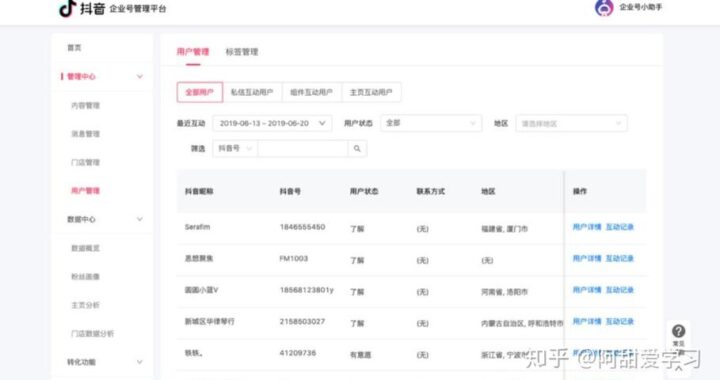Click the 地区 column header

pos(488,191)
